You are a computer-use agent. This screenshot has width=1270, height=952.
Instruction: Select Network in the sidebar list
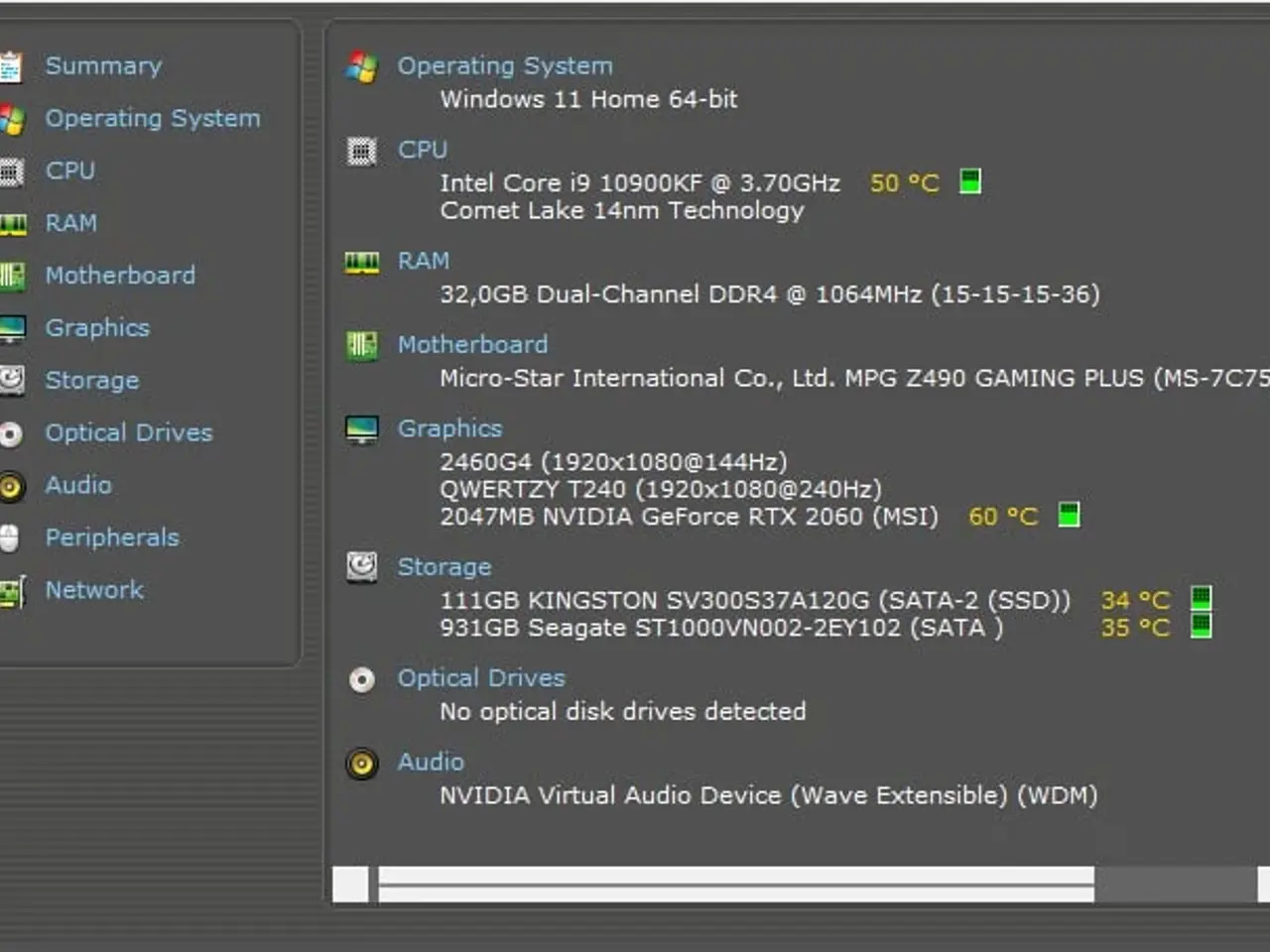[94, 590]
